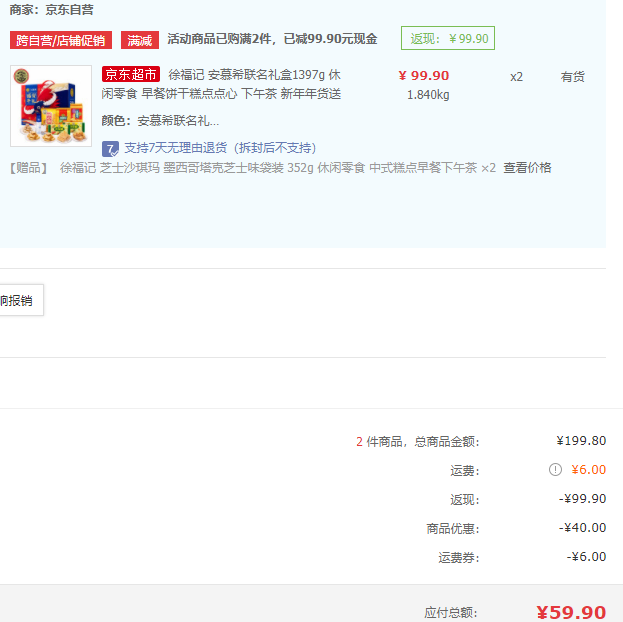Click the shipping fee info icon

click(x=555, y=470)
